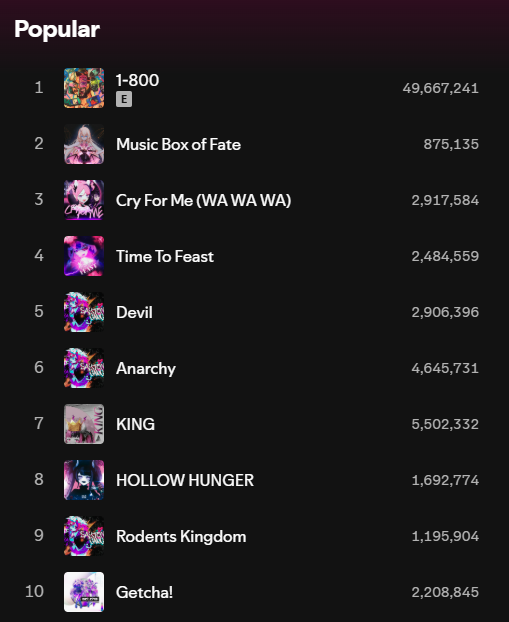Click the Time To Feast song title
The width and height of the screenshot is (509, 622).
[165, 256]
